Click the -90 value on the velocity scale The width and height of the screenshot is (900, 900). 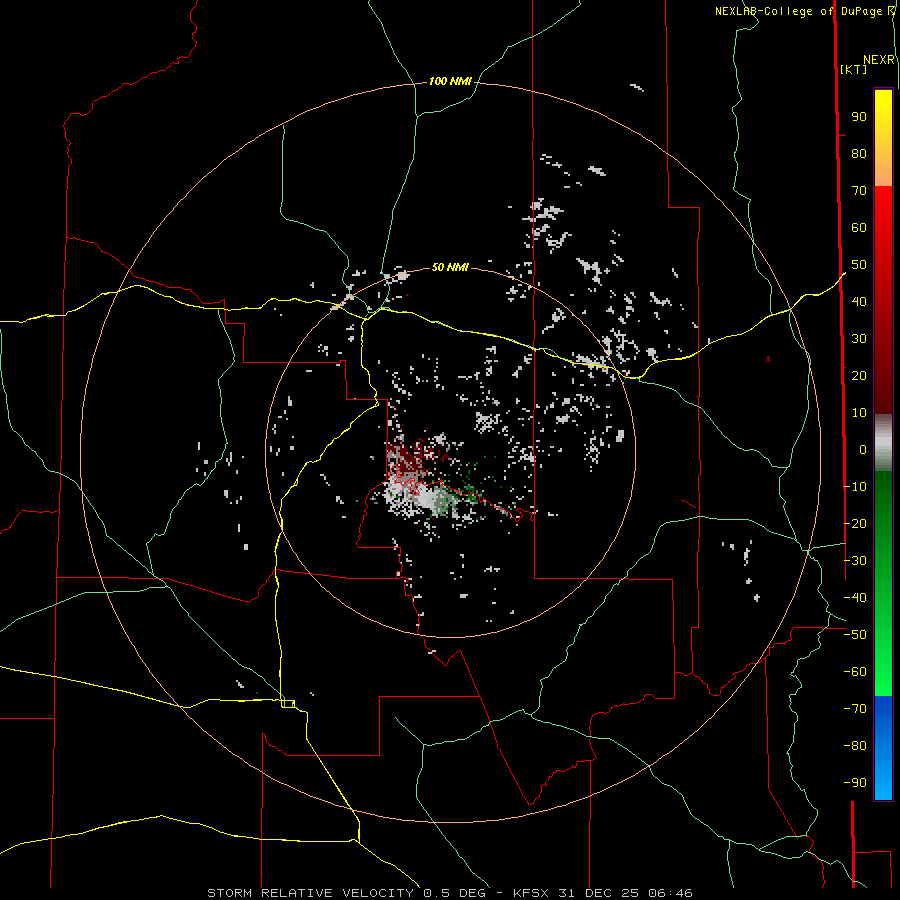tap(855, 783)
